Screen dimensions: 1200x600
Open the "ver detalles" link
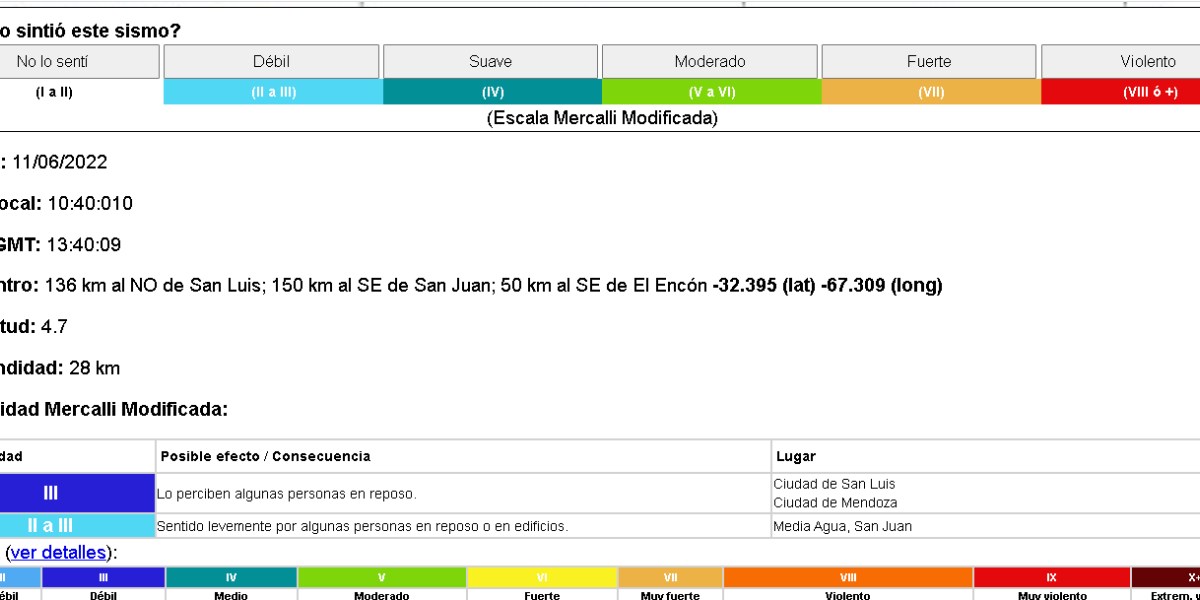pyautogui.click(x=58, y=553)
